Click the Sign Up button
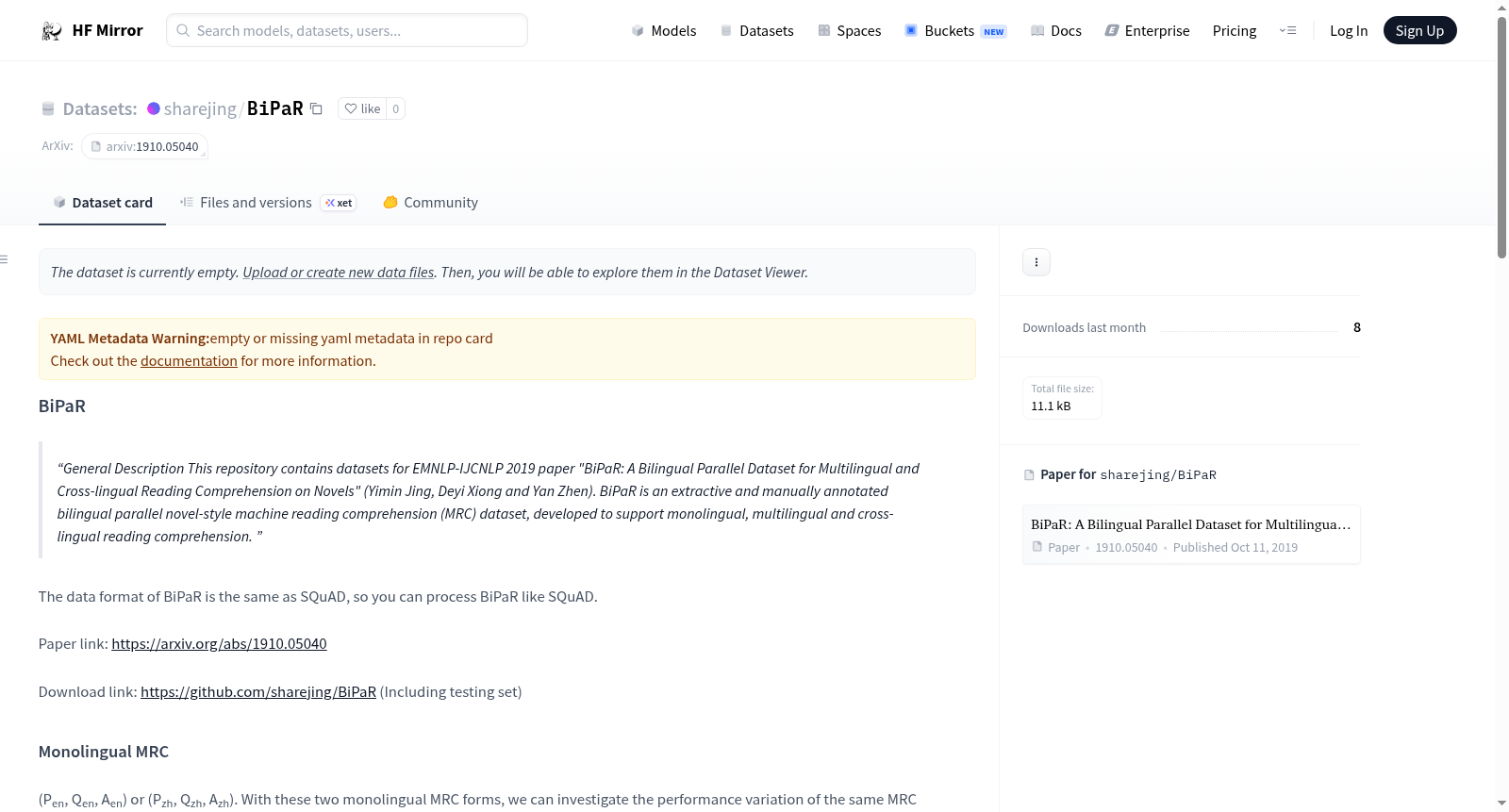This screenshot has height=812, width=1509. point(1419,31)
